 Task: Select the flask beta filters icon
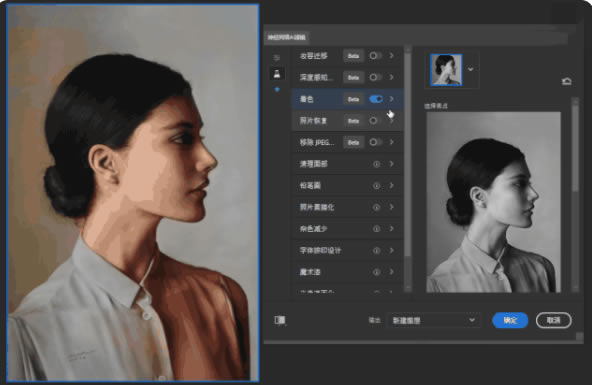(x=277, y=74)
